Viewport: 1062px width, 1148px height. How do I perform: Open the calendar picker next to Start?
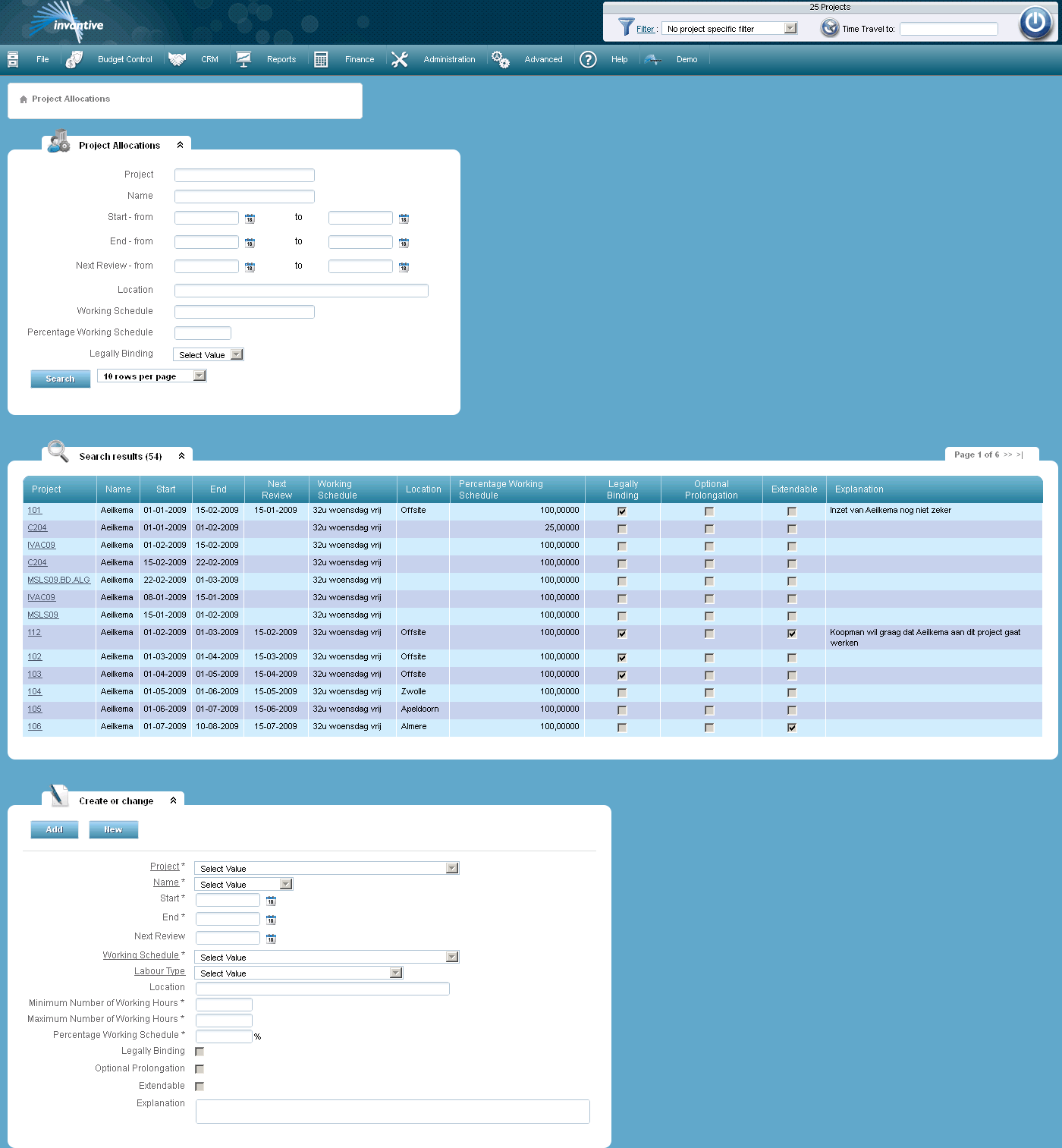(x=271, y=901)
